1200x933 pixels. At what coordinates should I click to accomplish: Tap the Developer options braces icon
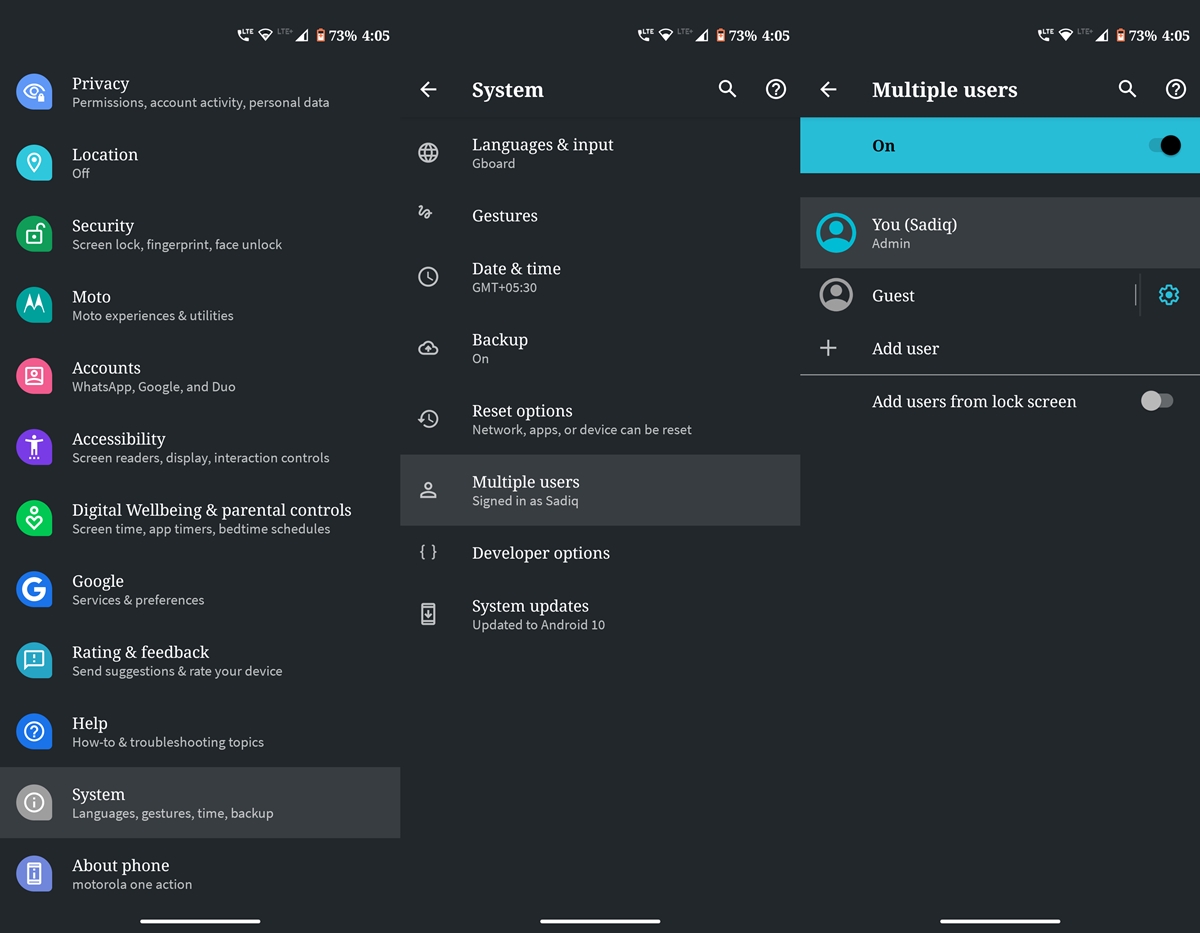tap(428, 552)
